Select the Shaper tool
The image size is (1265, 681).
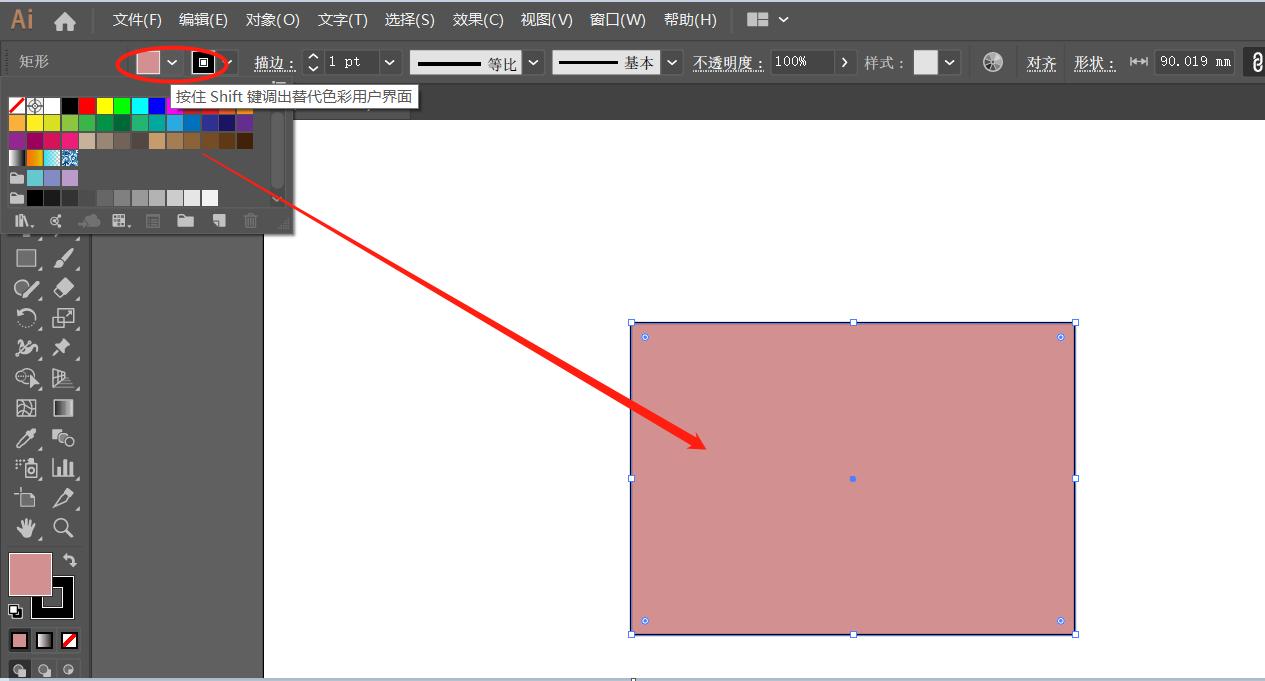[x=26, y=288]
